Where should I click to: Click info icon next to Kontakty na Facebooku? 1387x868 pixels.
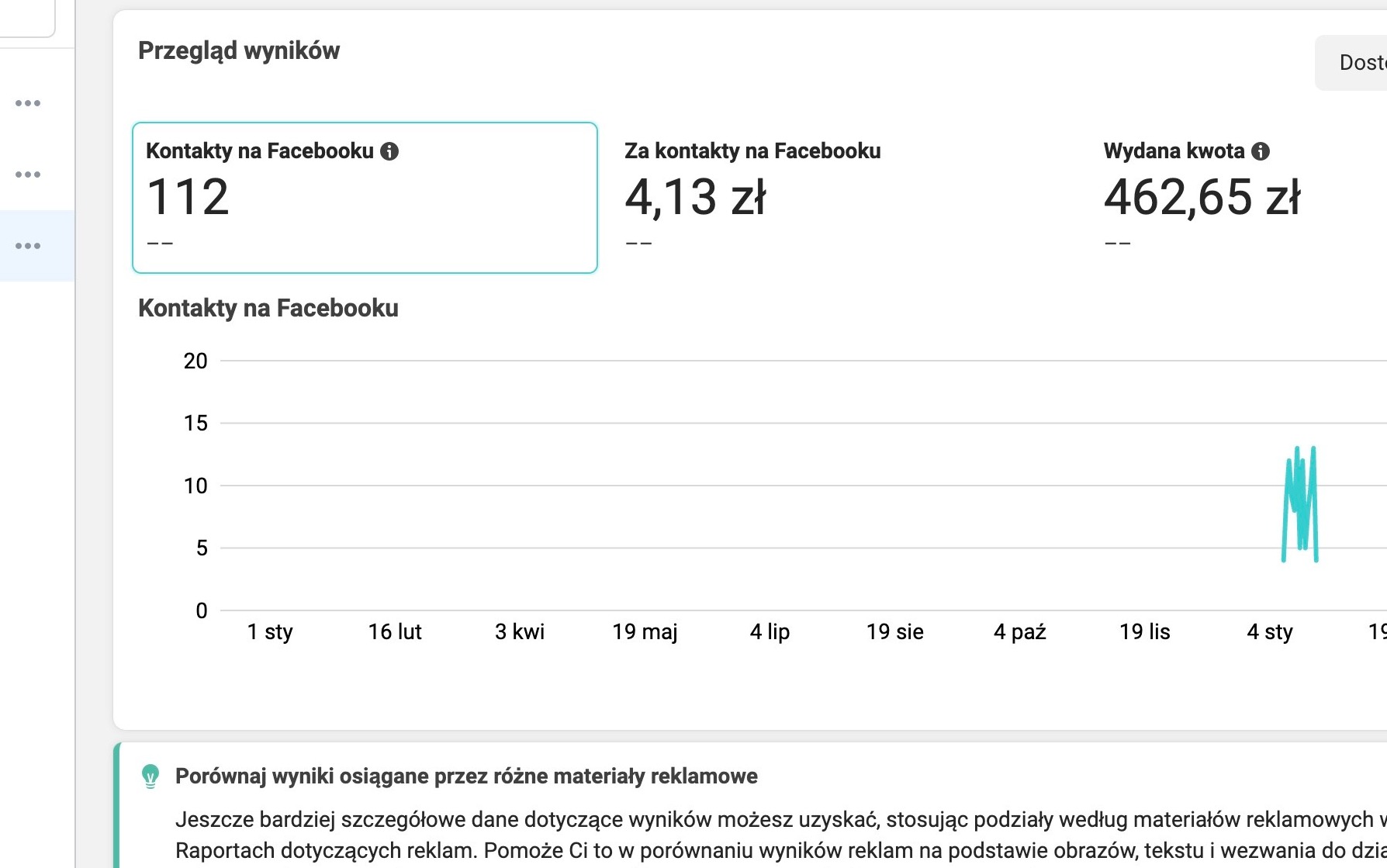(x=389, y=151)
